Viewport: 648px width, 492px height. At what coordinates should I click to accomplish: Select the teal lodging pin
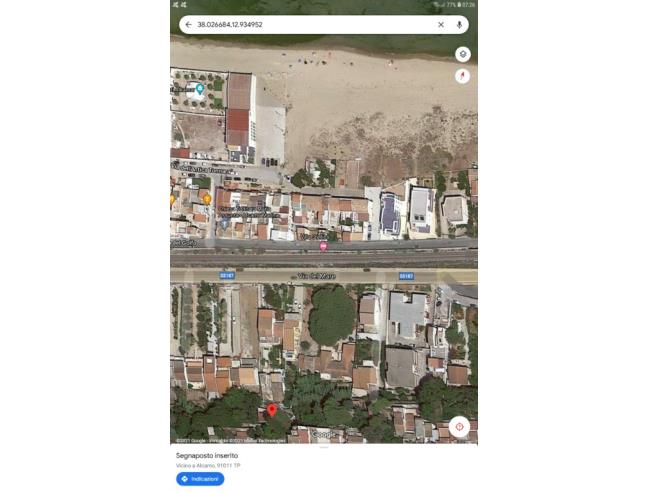(200, 88)
